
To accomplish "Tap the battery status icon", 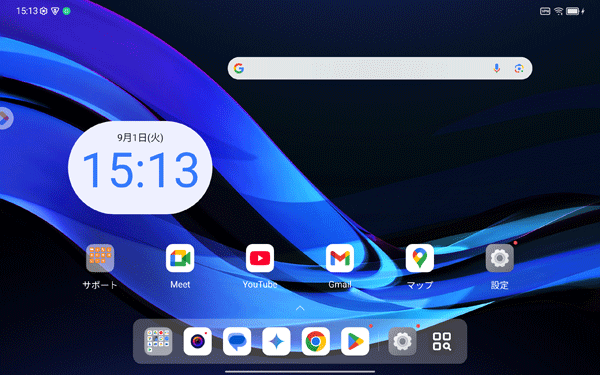I will [573, 11].
